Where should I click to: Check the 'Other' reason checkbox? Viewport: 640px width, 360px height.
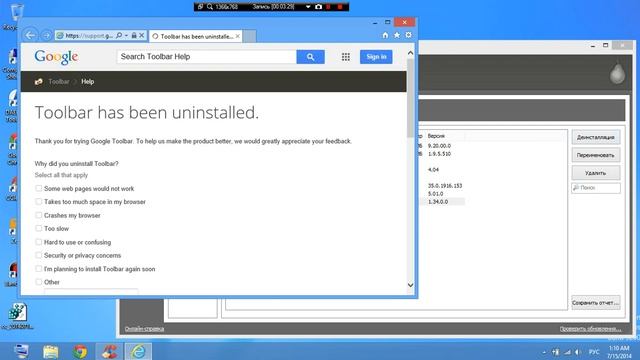pos(38,282)
